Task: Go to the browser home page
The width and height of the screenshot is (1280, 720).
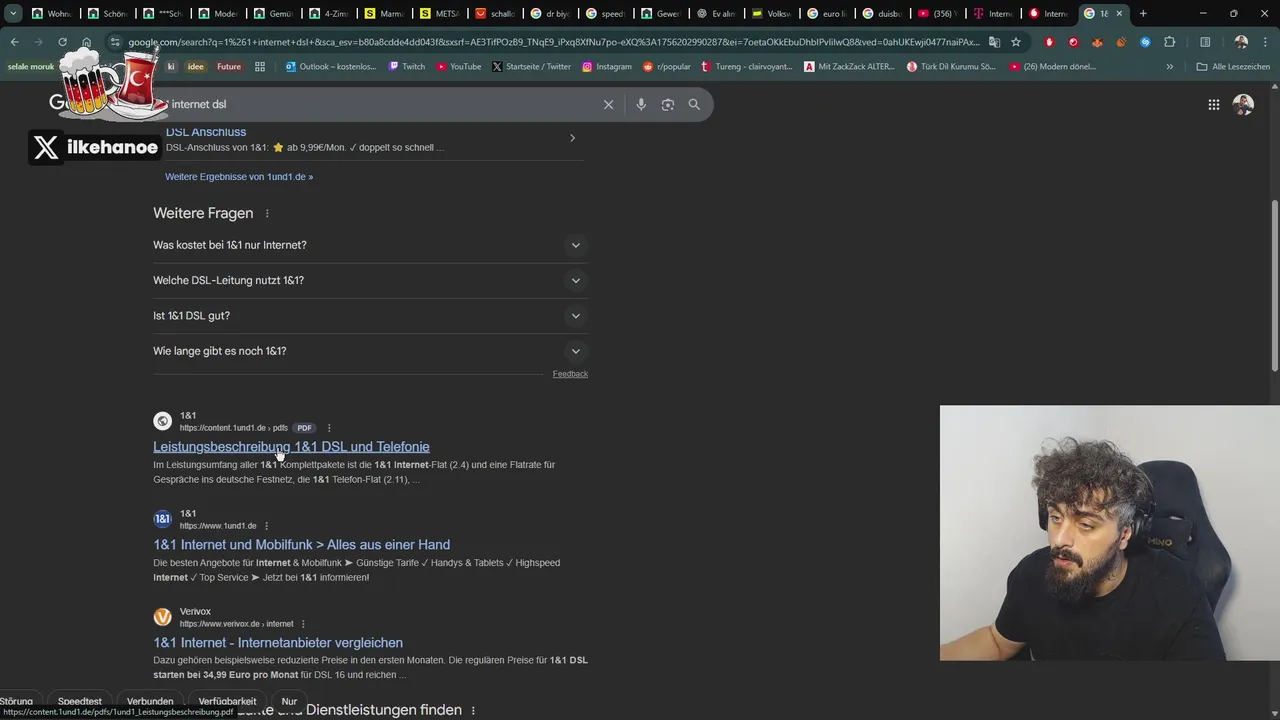Action: pyautogui.click(x=86, y=42)
